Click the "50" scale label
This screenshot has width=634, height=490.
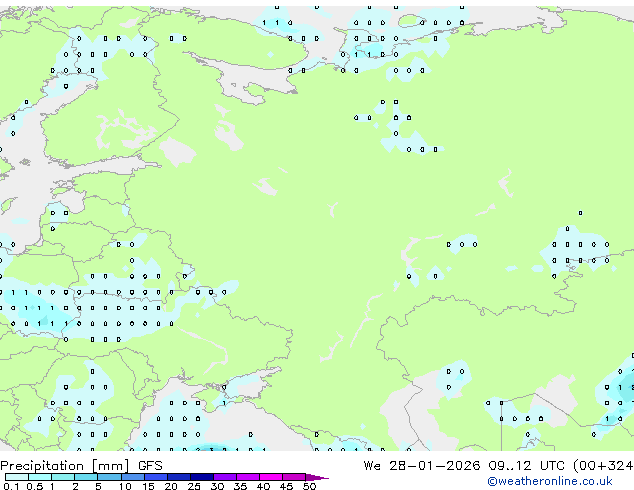point(309,486)
